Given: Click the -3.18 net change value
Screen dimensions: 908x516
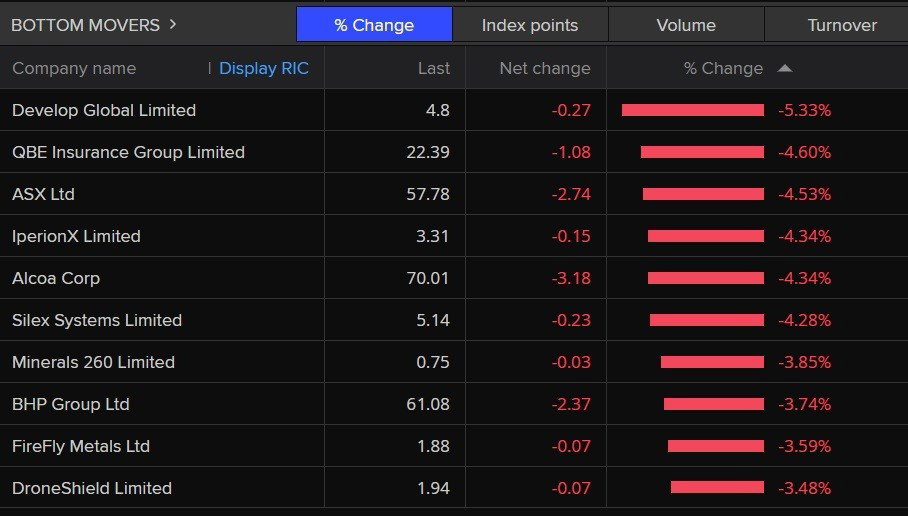Looking at the screenshot, I should (571, 278).
